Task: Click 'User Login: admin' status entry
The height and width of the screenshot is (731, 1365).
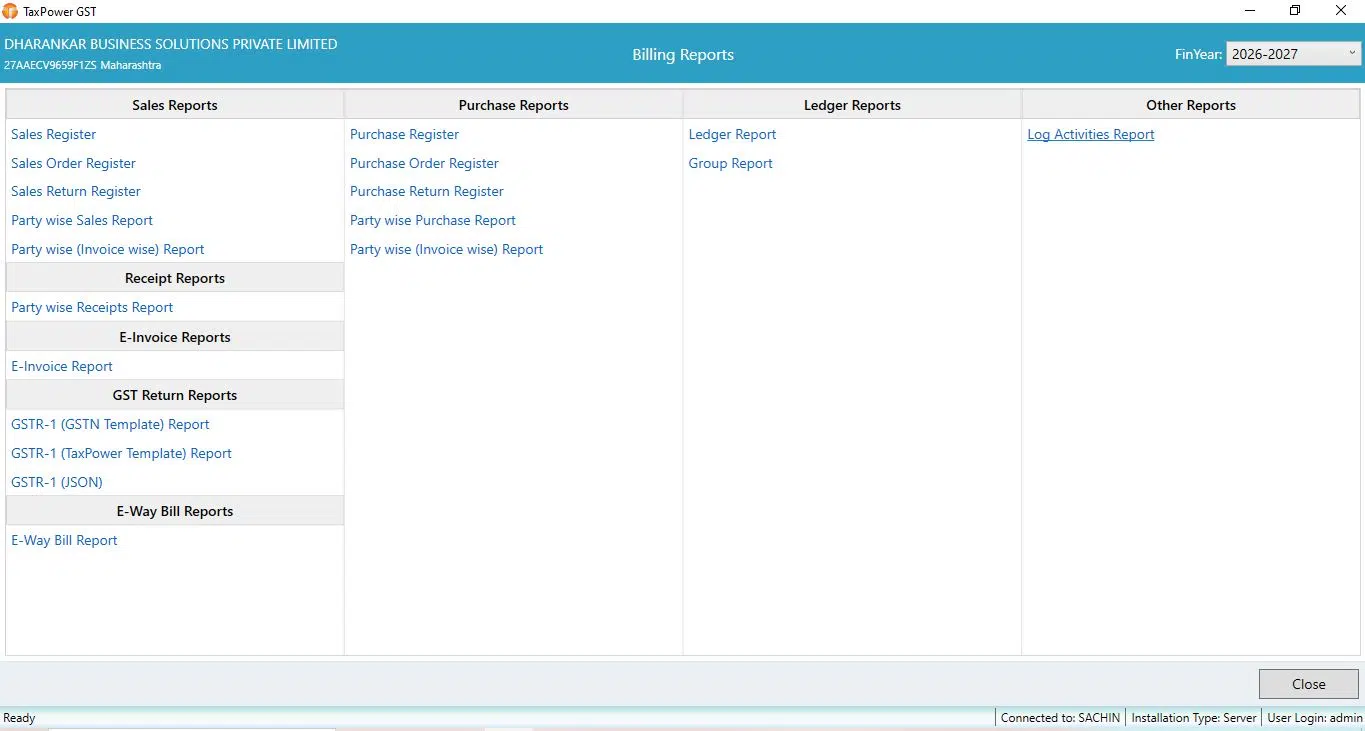Action: point(1314,718)
